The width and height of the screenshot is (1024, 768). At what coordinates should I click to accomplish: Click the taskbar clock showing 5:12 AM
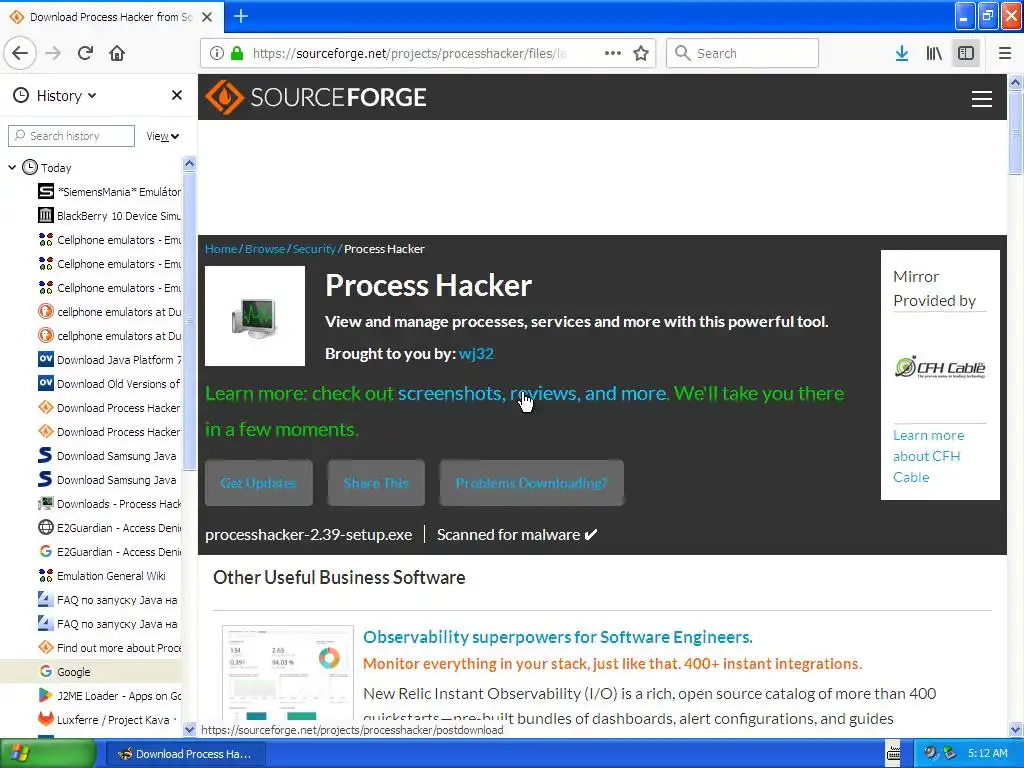pos(987,753)
